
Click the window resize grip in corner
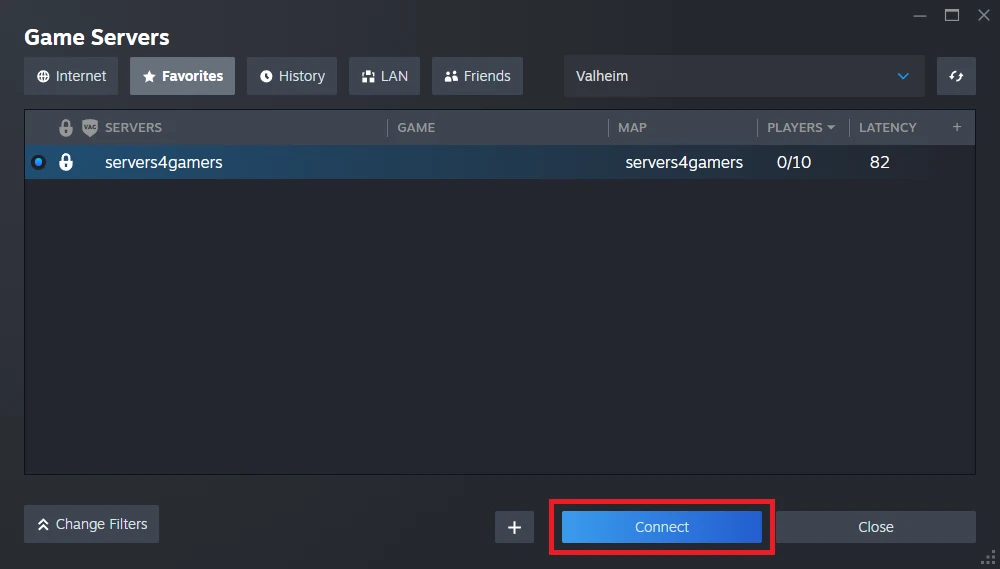(989, 558)
